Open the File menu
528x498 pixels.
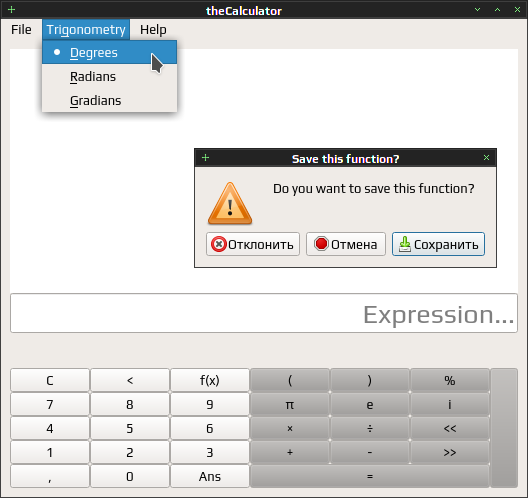pos(21,30)
